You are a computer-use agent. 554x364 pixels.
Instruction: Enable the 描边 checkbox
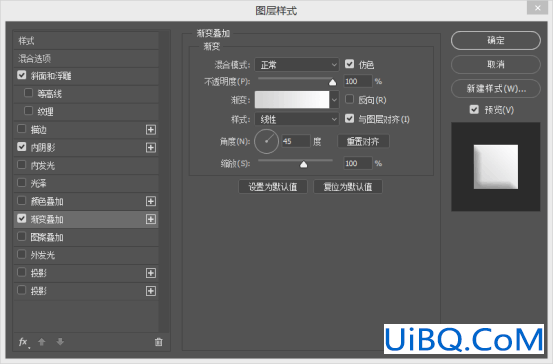point(22,129)
